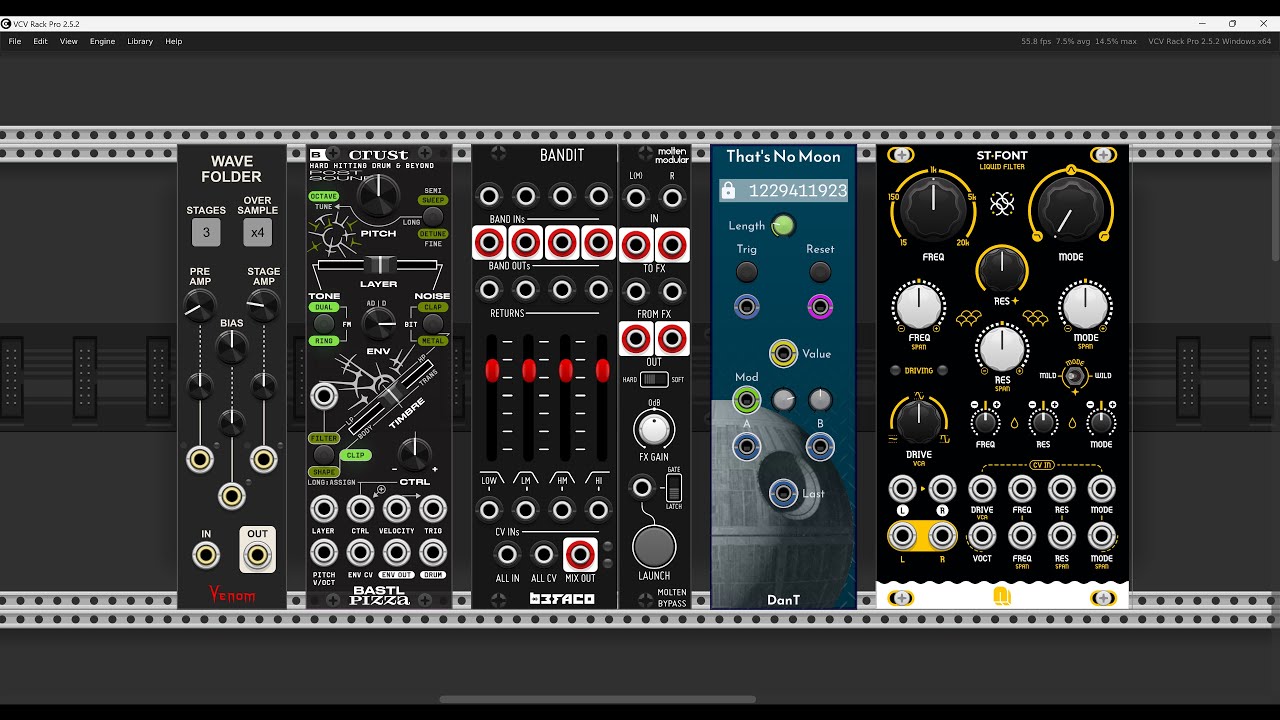Click the Wave Folder IN jack
The width and height of the screenshot is (1280, 720).
206,555
